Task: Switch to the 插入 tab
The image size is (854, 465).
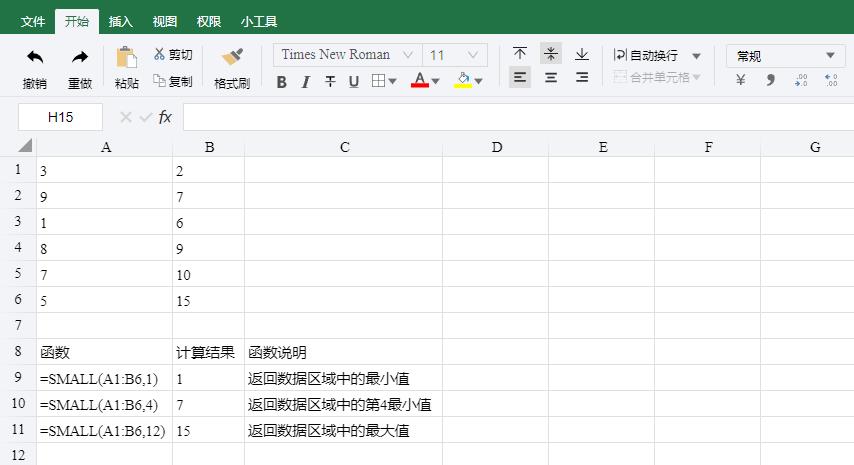Action: pos(120,21)
